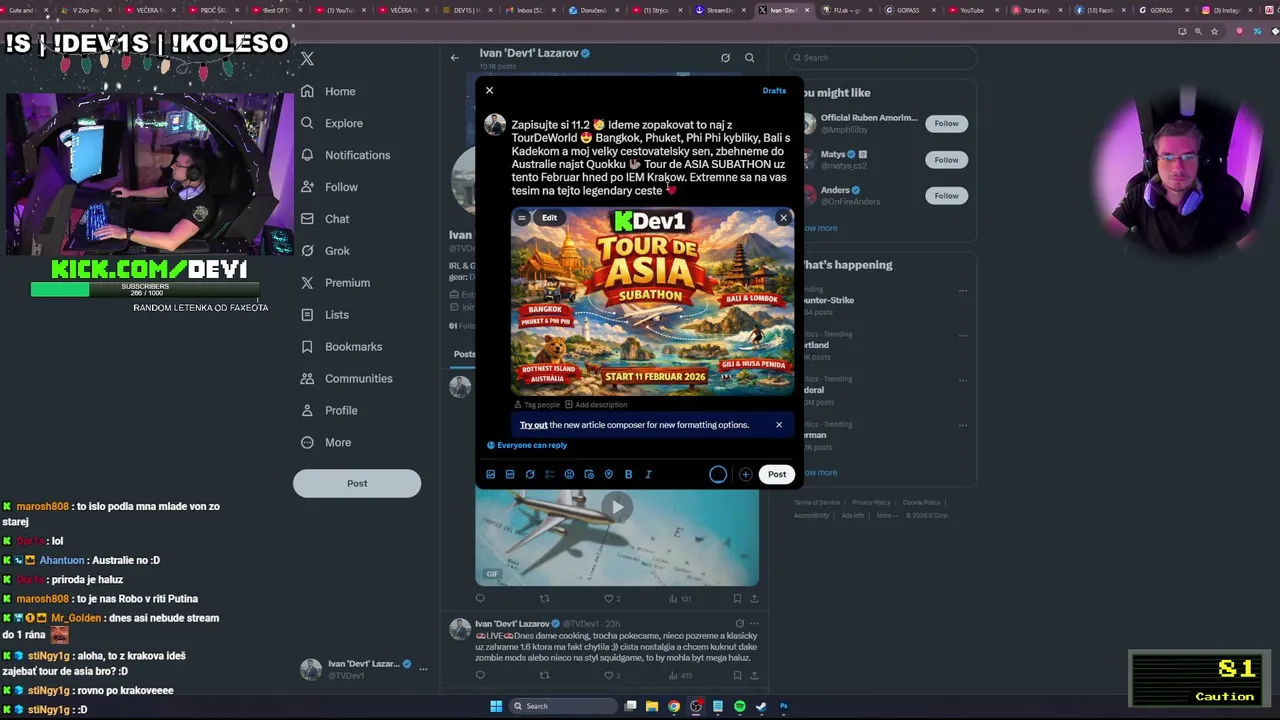Open the Chat section in the sidebar

pyautogui.click(x=325, y=219)
